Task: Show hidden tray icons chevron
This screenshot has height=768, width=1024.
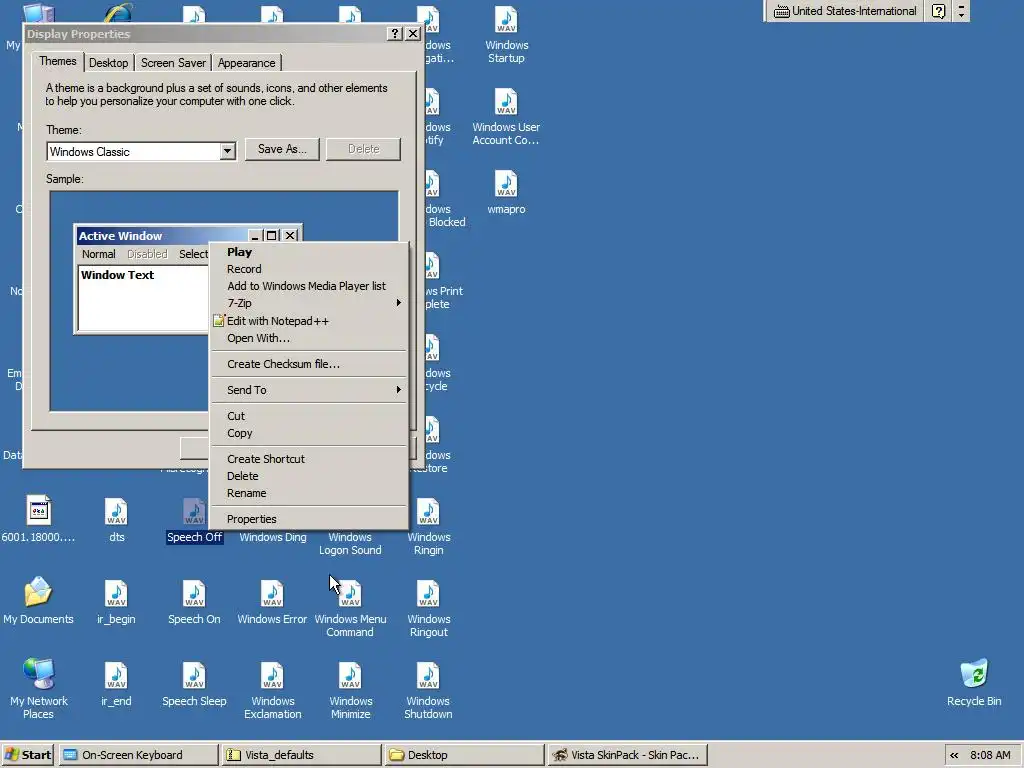Action: point(954,755)
